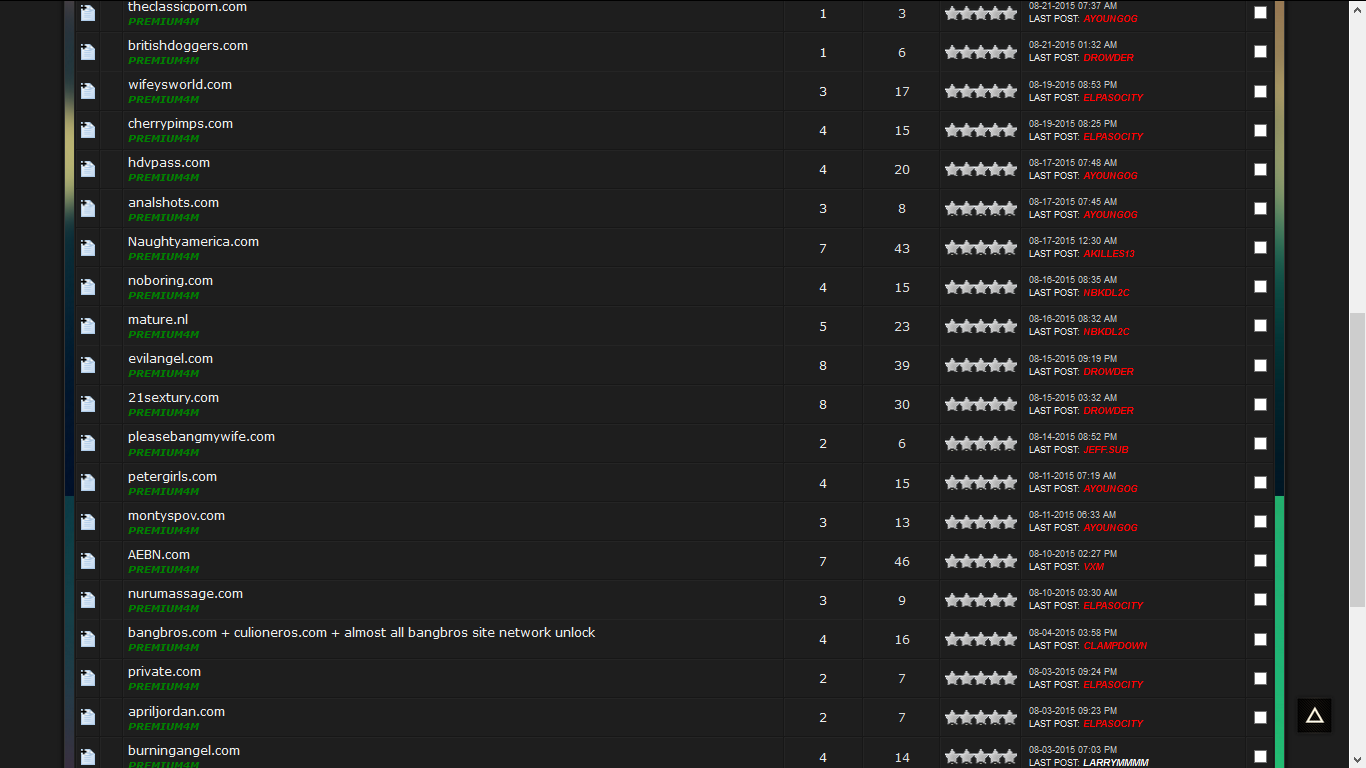Click the thread icon beside evilangel.com
This screenshot has height=768, width=1366.
[x=88, y=365]
